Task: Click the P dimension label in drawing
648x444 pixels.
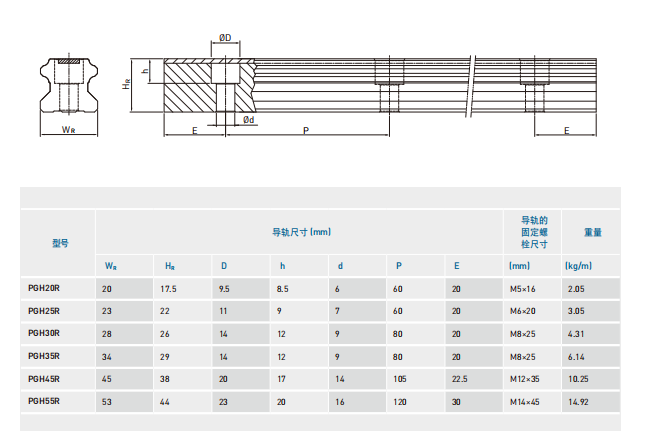Action: point(306,130)
